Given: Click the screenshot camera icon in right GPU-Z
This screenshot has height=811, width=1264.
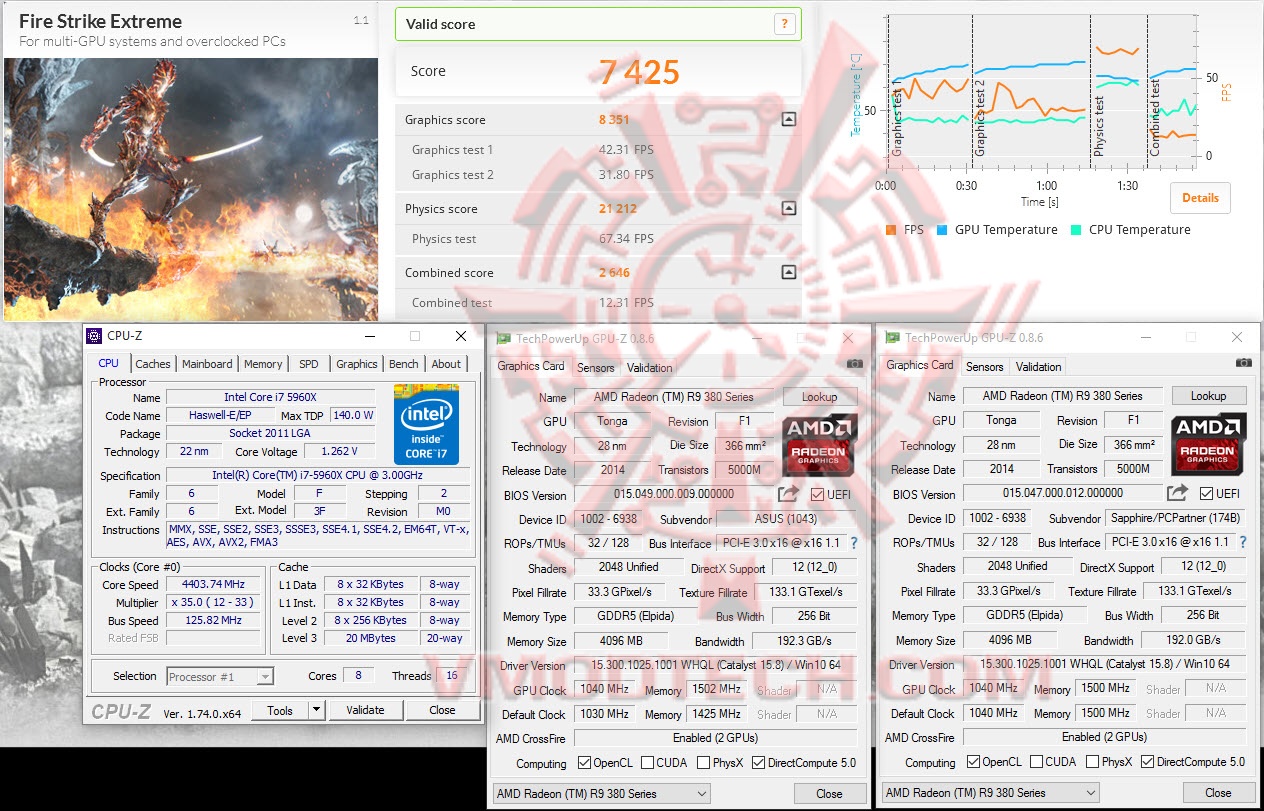Looking at the screenshot, I should coord(1243,362).
